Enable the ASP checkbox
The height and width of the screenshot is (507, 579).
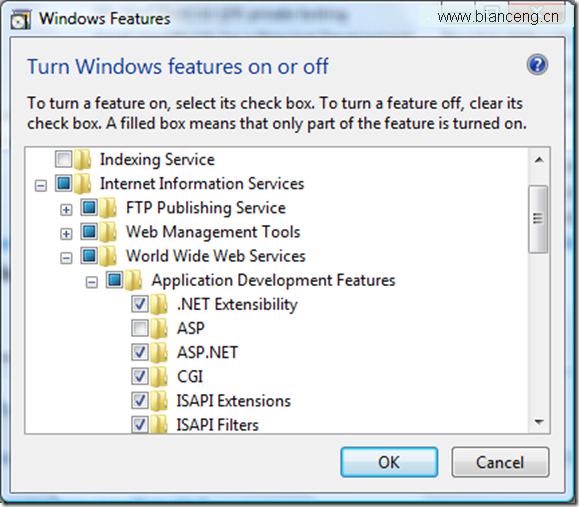click(x=140, y=328)
